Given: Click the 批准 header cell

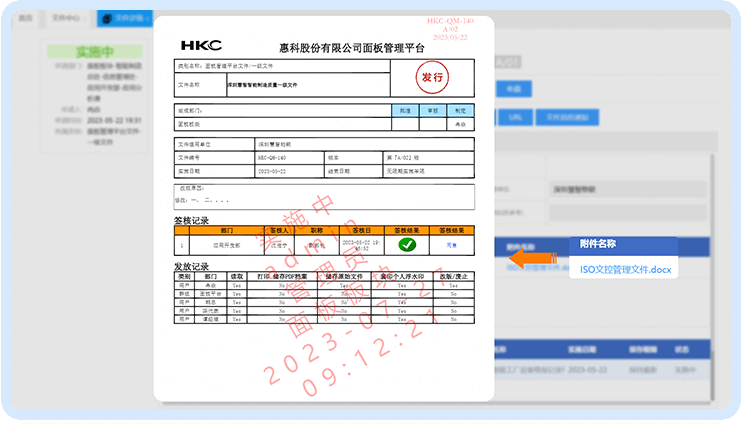Looking at the screenshot, I should click(x=405, y=111).
